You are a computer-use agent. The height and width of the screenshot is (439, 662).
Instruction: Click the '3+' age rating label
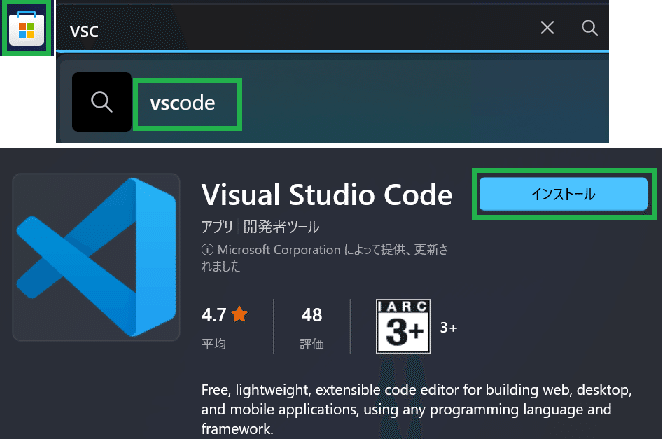coord(448,328)
